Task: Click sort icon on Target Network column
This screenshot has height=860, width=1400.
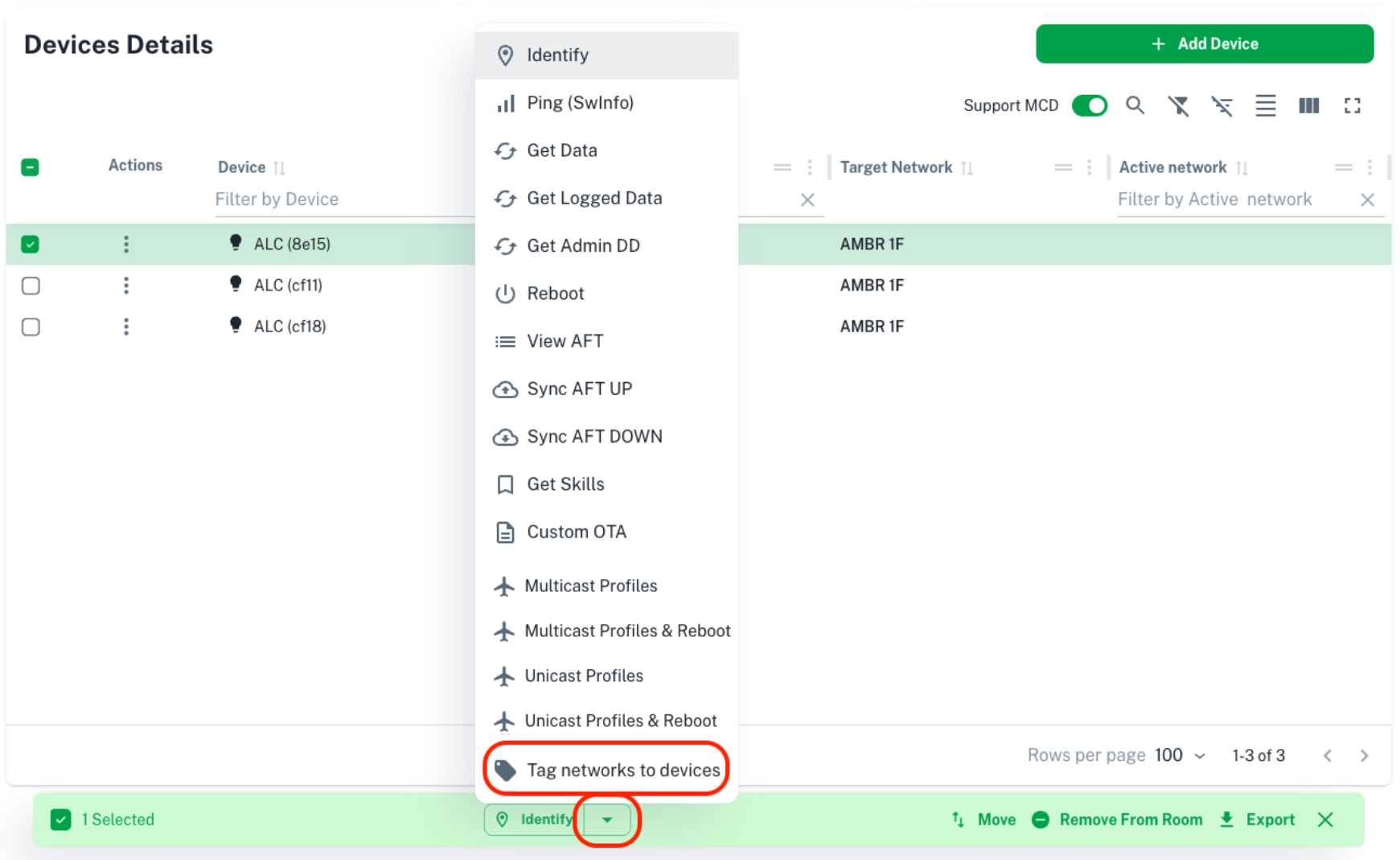Action: (x=967, y=168)
